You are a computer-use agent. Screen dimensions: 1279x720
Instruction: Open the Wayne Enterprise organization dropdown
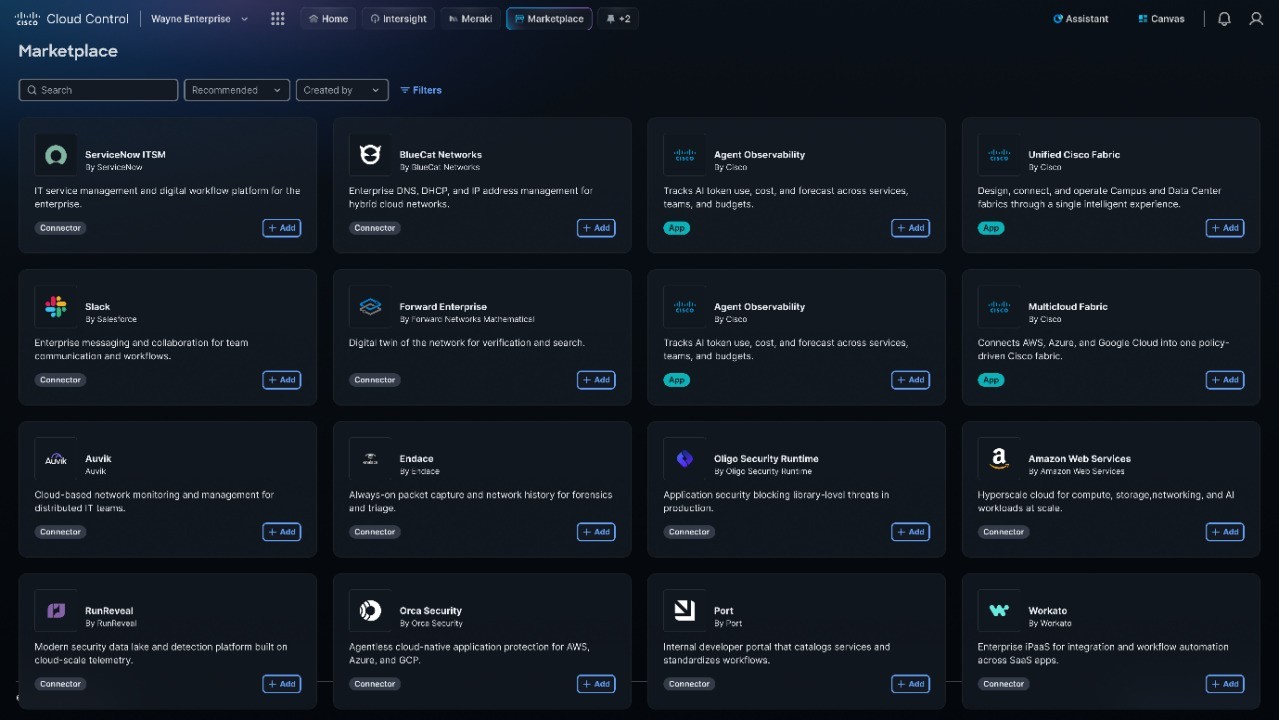(199, 19)
